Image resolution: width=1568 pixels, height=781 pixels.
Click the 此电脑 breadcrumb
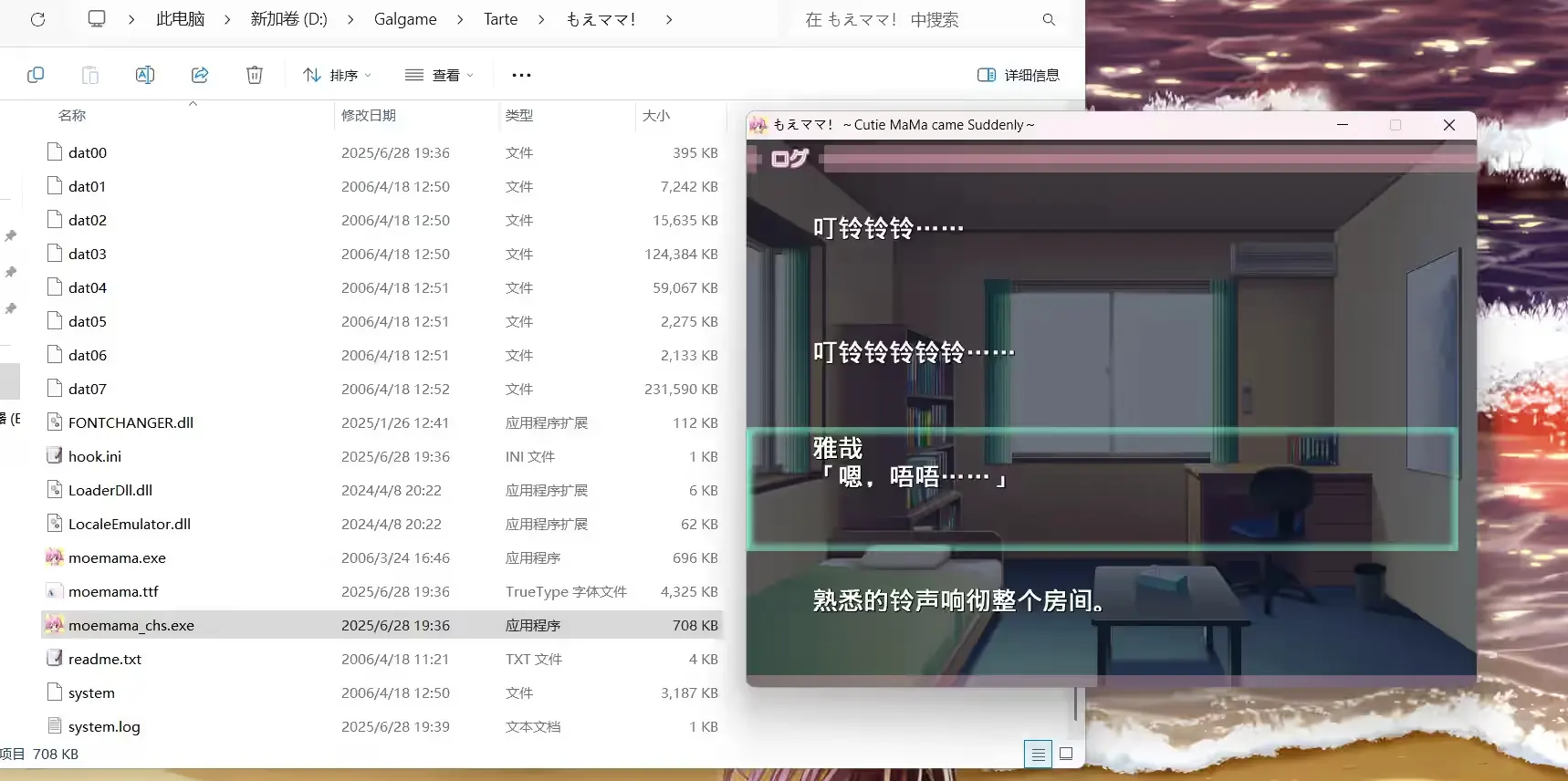coord(180,19)
